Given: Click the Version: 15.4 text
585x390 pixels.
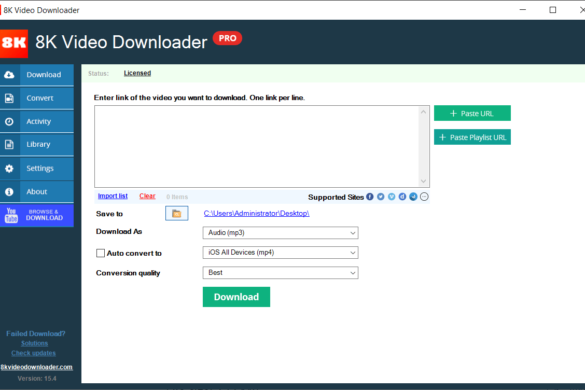Looking at the screenshot, I should (37, 378).
